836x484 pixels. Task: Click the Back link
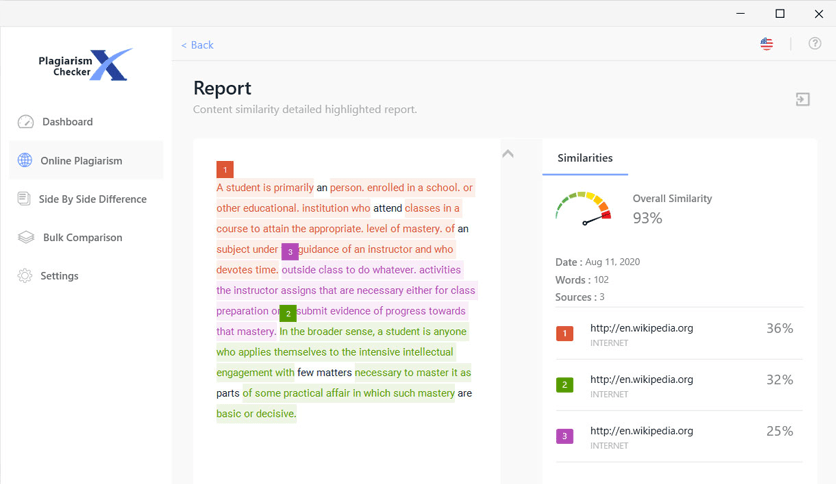click(197, 45)
